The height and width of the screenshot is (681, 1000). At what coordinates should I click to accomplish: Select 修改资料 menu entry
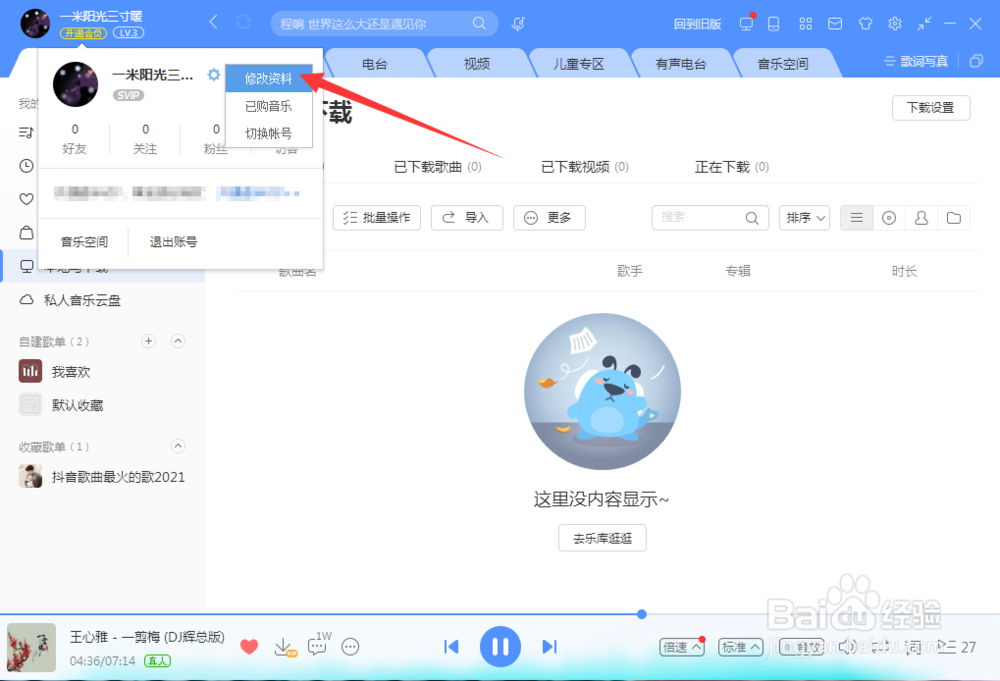pos(268,78)
